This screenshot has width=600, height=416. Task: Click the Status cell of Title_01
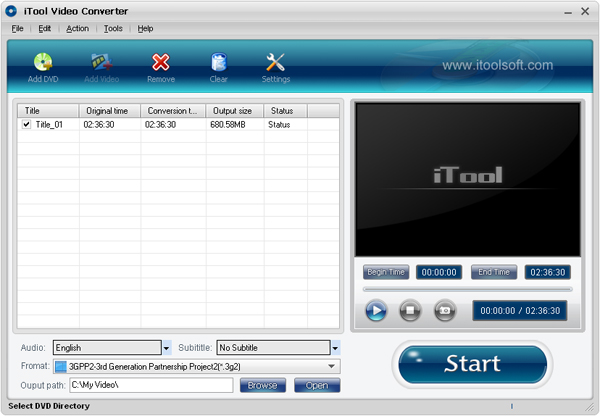[279, 124]
